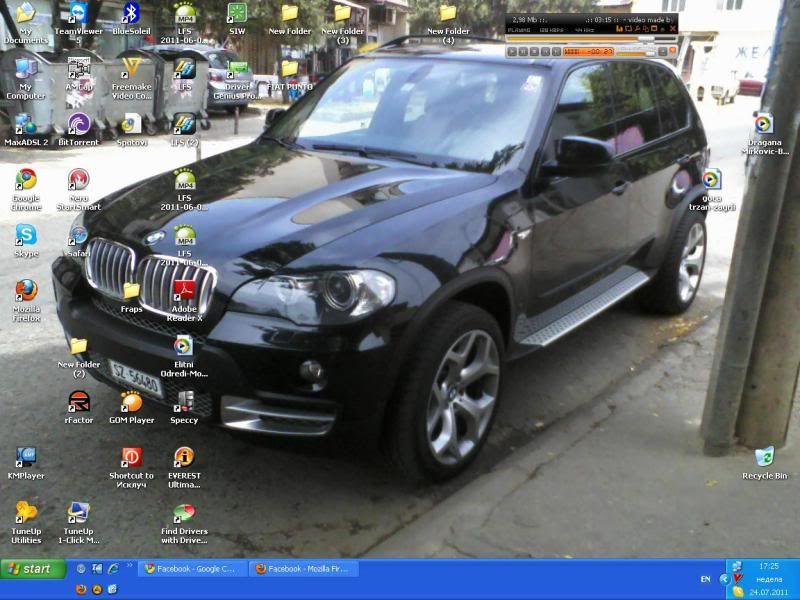
Task: Click the TuneUp 1-Click Maintenance icon
Action: pos(79,523)
